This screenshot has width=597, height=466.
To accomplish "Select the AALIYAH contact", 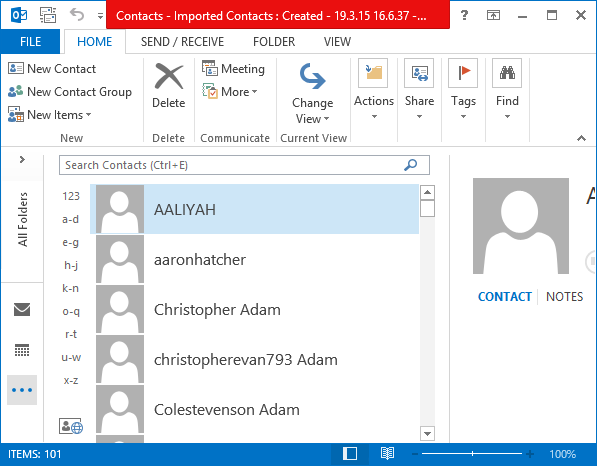I will (x=254, y=209).
